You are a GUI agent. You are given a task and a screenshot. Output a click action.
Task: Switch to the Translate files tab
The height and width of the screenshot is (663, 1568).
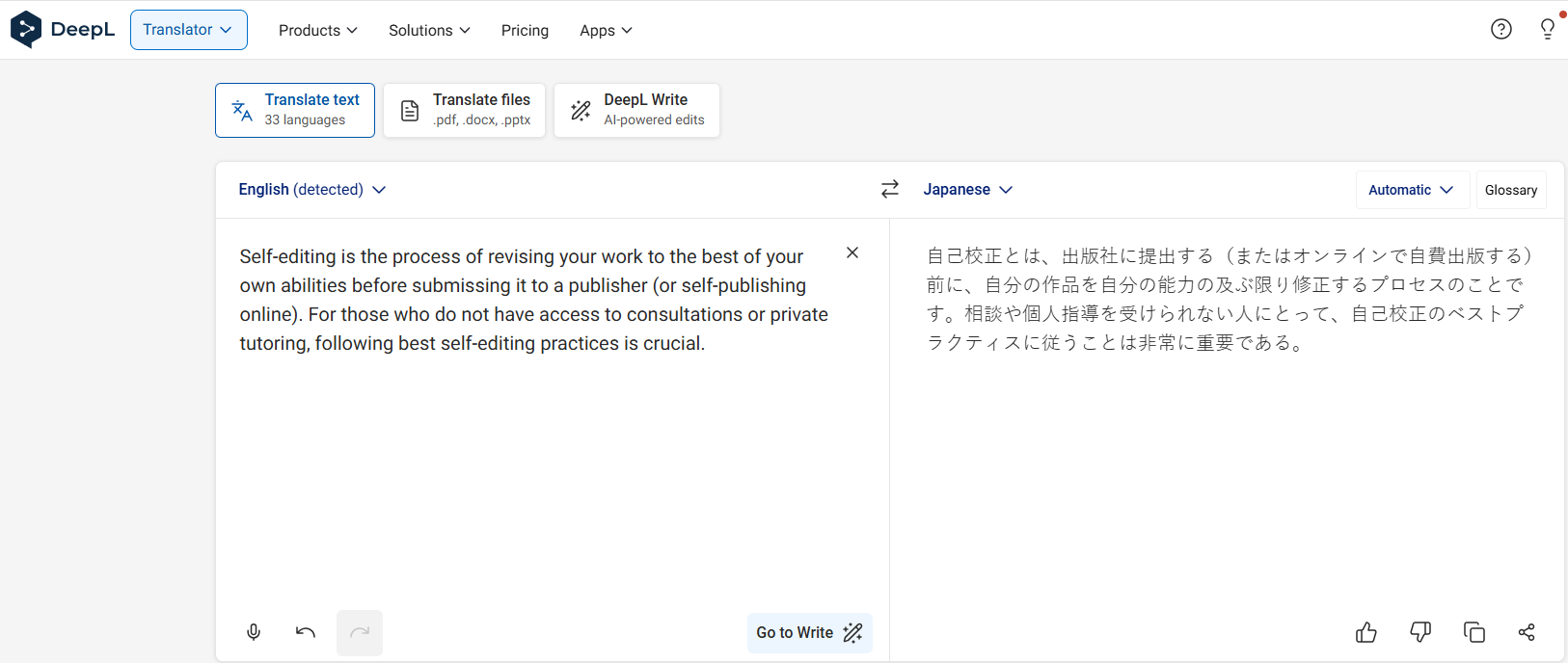[465, 110]
